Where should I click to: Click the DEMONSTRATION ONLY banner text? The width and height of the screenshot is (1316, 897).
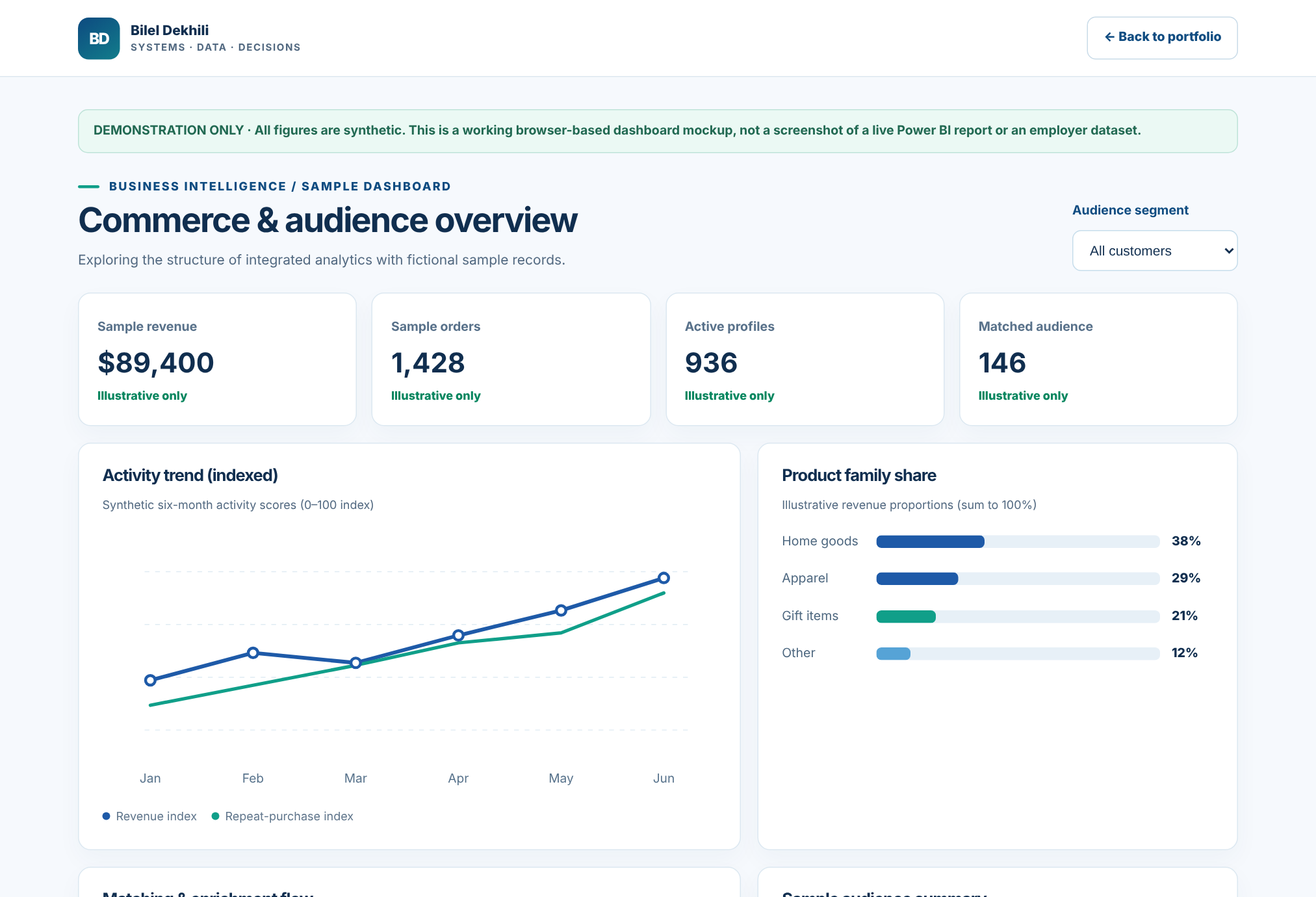pos(617,131)
